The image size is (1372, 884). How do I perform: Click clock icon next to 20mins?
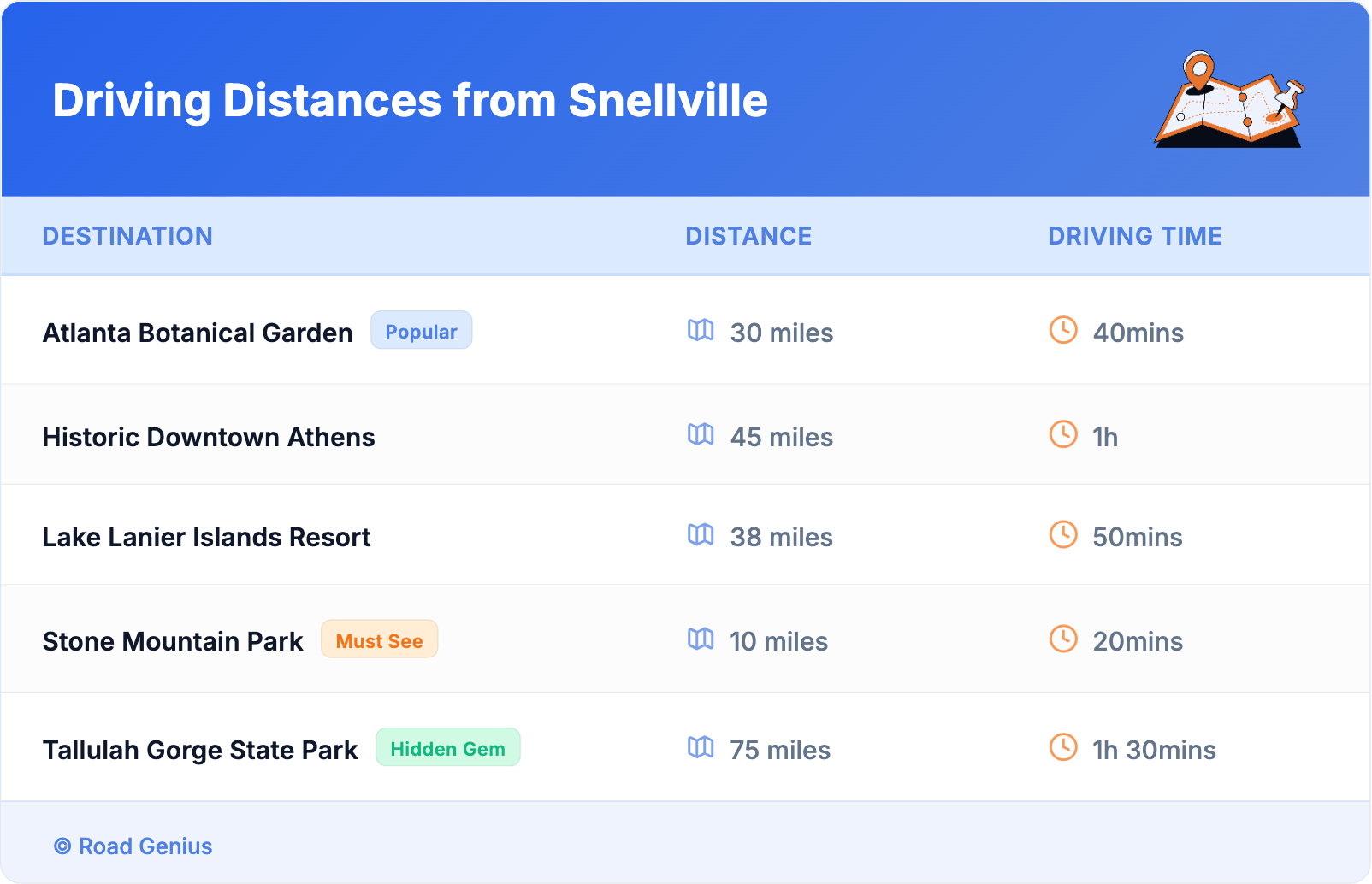click(1063, 639)
